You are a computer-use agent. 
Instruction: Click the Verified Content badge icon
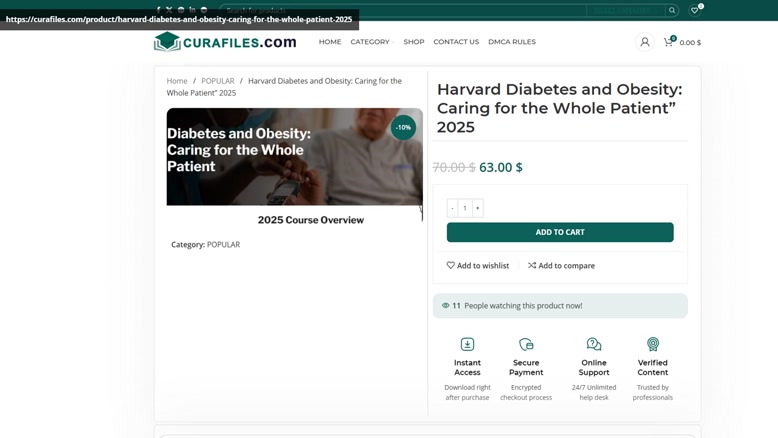coord(652,344)
